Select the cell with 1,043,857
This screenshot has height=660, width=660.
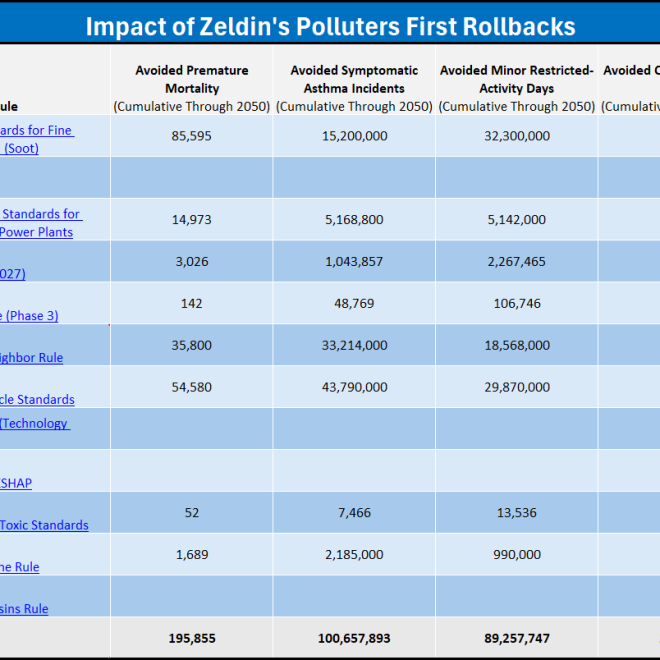pyautogui.click(x=354, y=261)
